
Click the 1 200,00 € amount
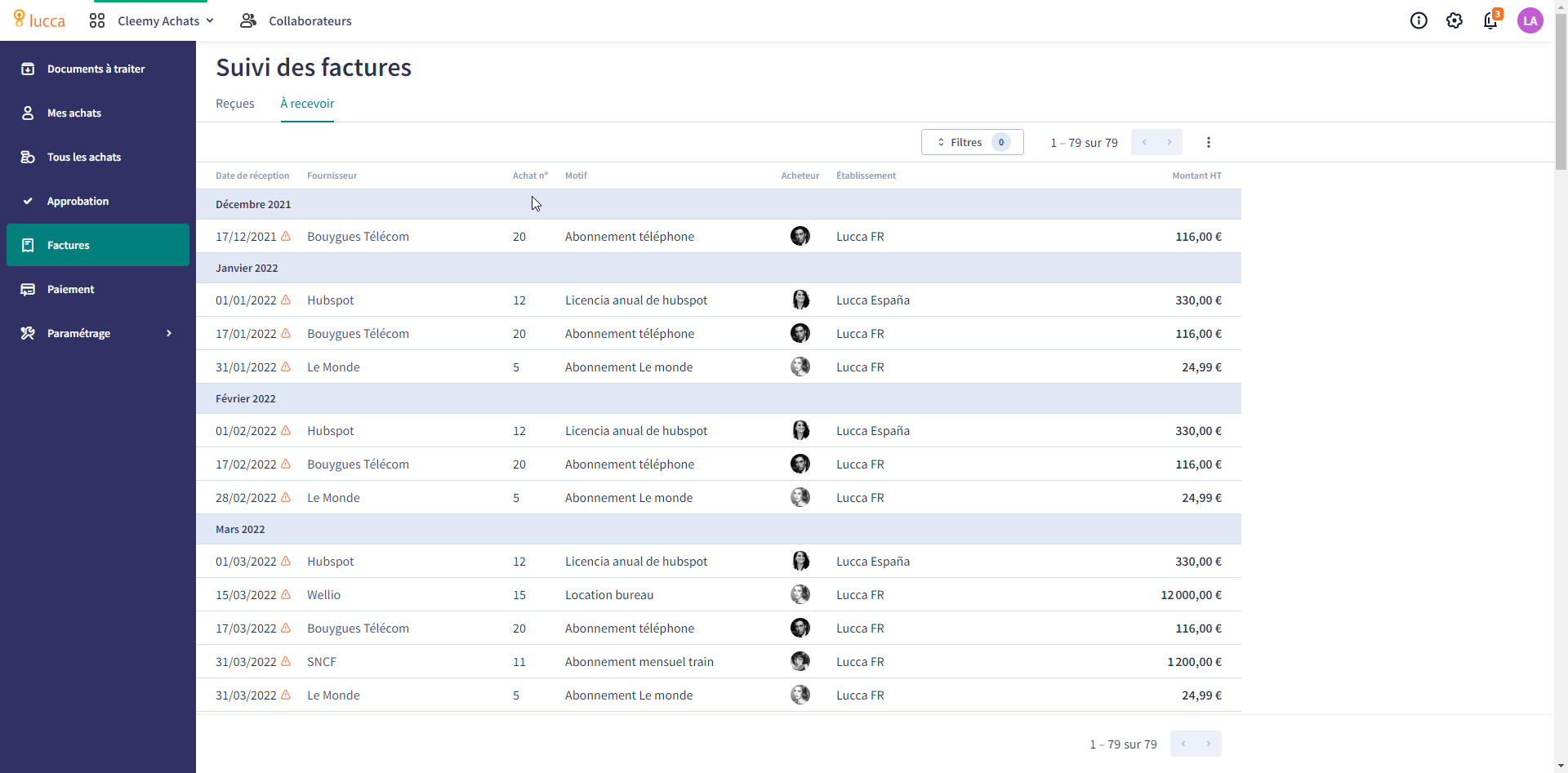click(x=1194, y=662)
